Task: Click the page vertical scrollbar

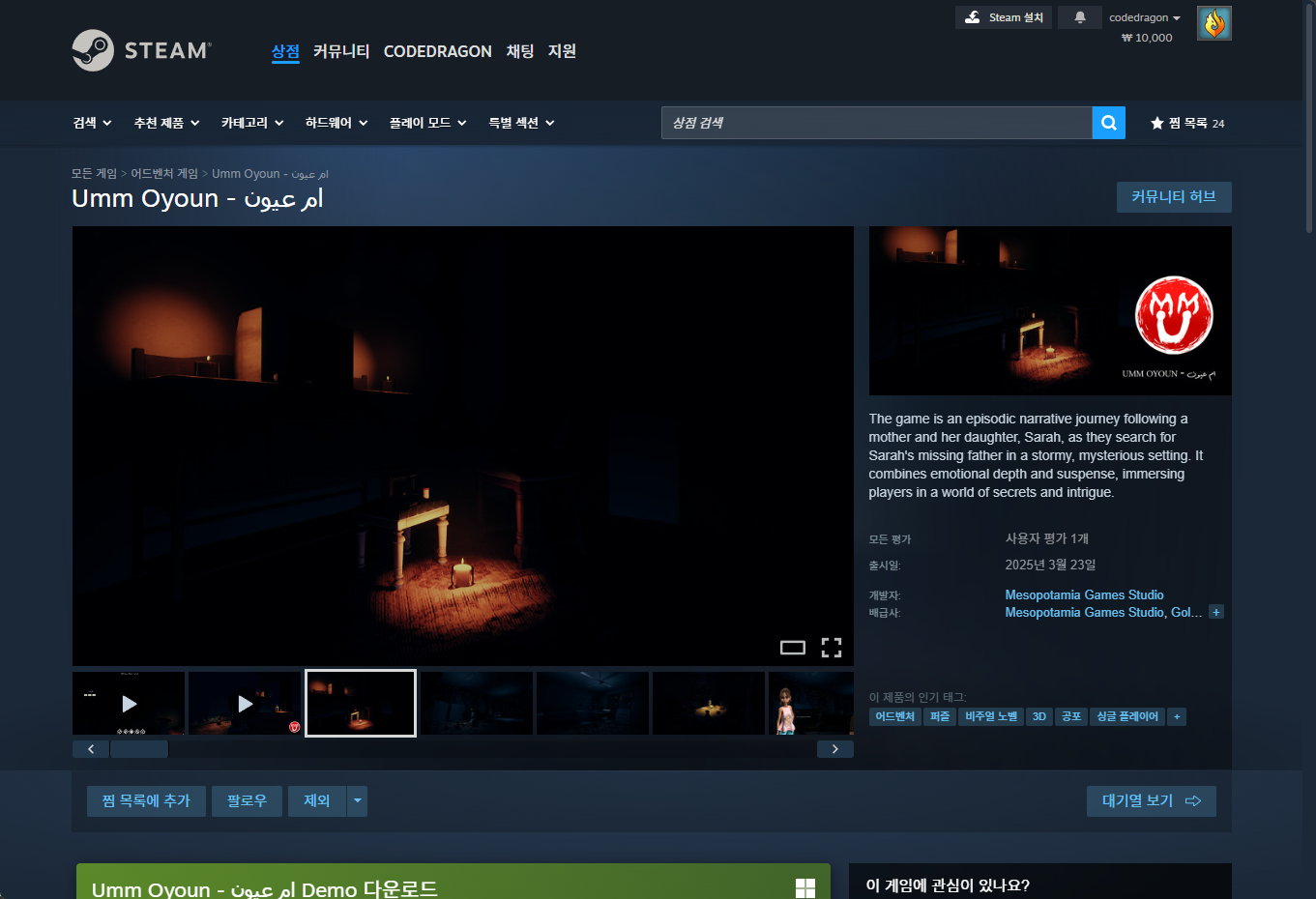Action: [x=1309, y=116]
